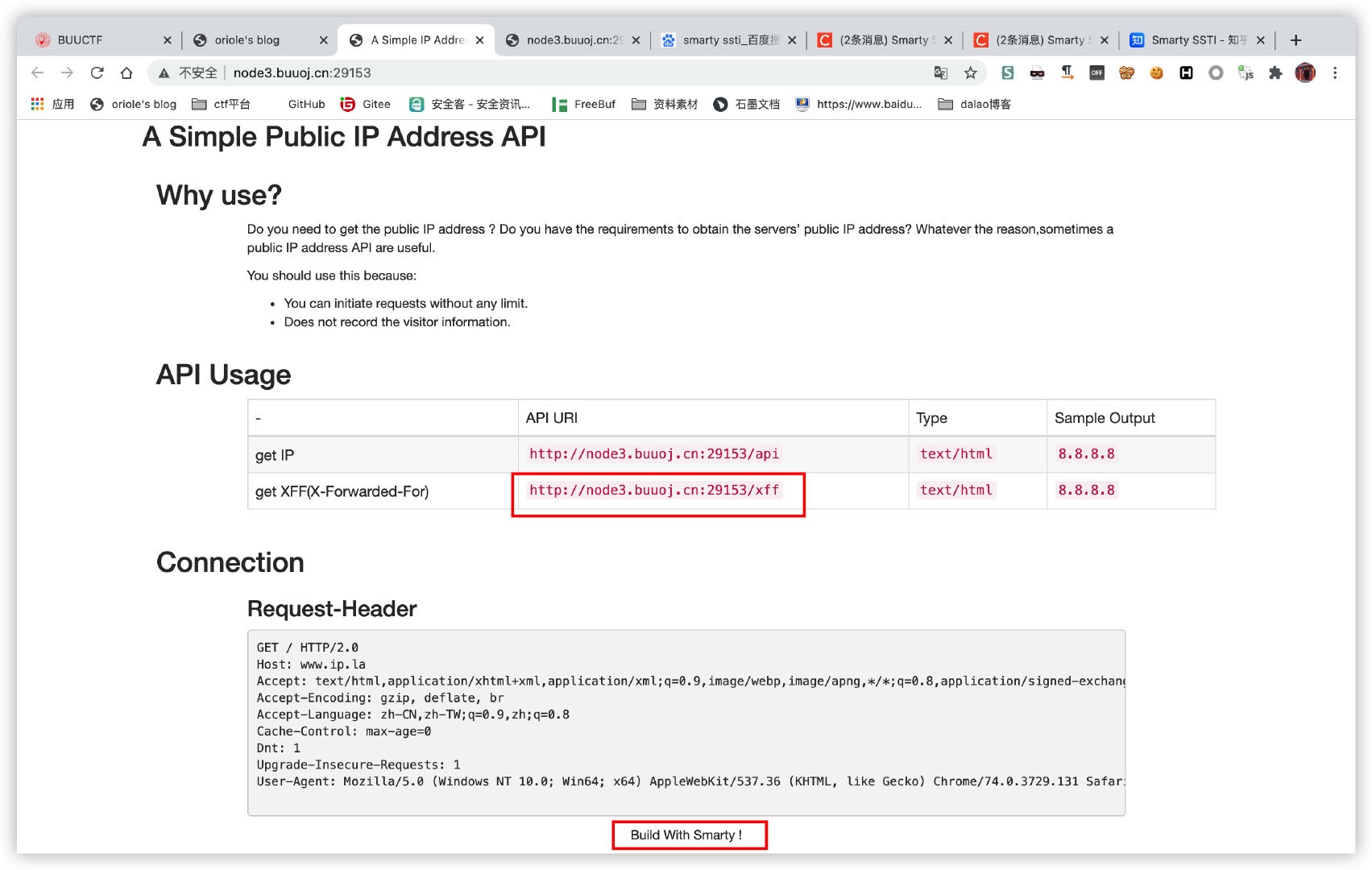Toggle the gray circle extension icon
1372x870 pixels.
(1216, 73)
